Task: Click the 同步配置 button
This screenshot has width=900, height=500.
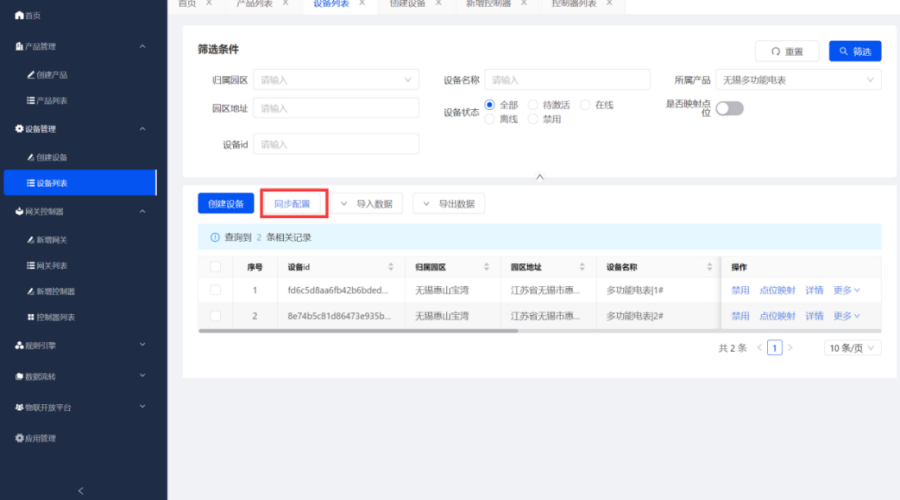Action: click(292, 204)
